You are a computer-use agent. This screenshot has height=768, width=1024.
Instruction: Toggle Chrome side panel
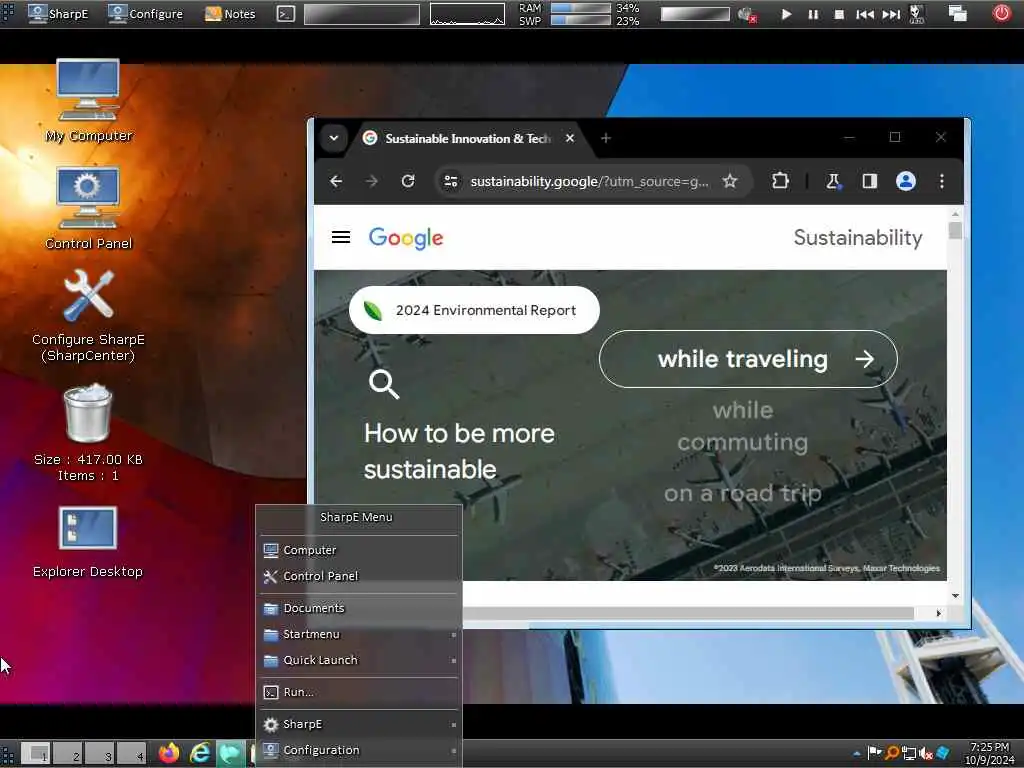[x=869, y=181]
